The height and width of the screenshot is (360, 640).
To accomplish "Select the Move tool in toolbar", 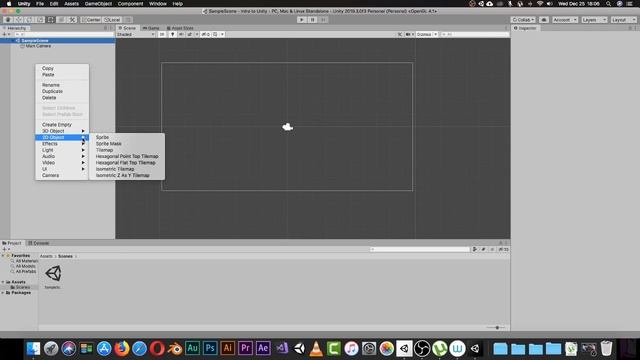I will point(19,20).
